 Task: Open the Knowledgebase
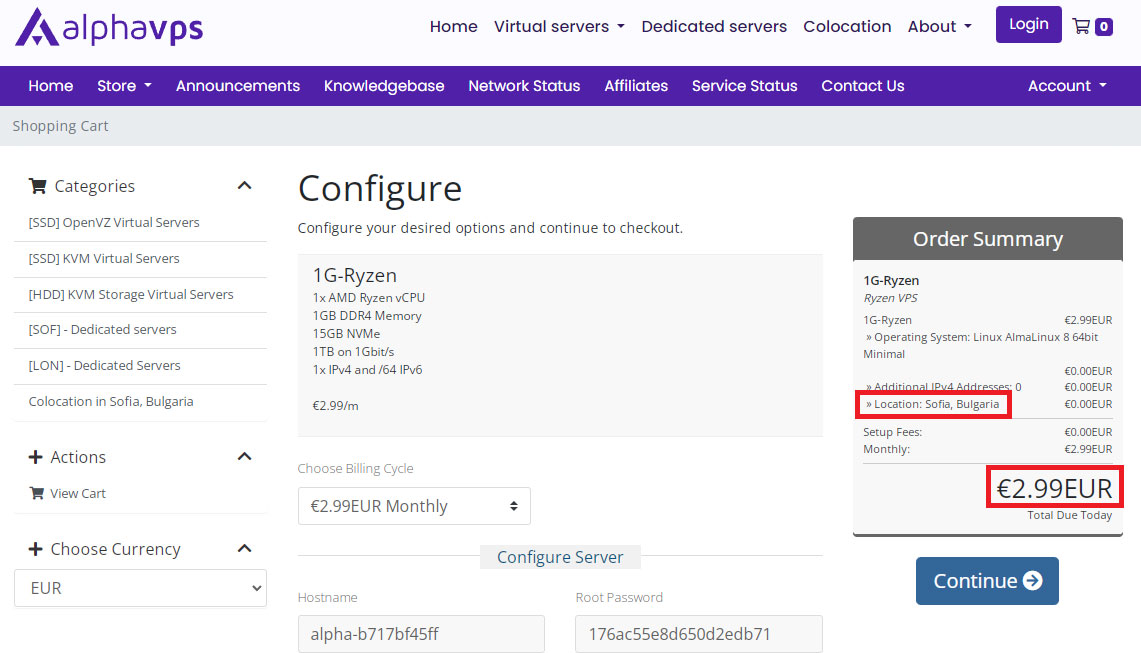point(384,86)
